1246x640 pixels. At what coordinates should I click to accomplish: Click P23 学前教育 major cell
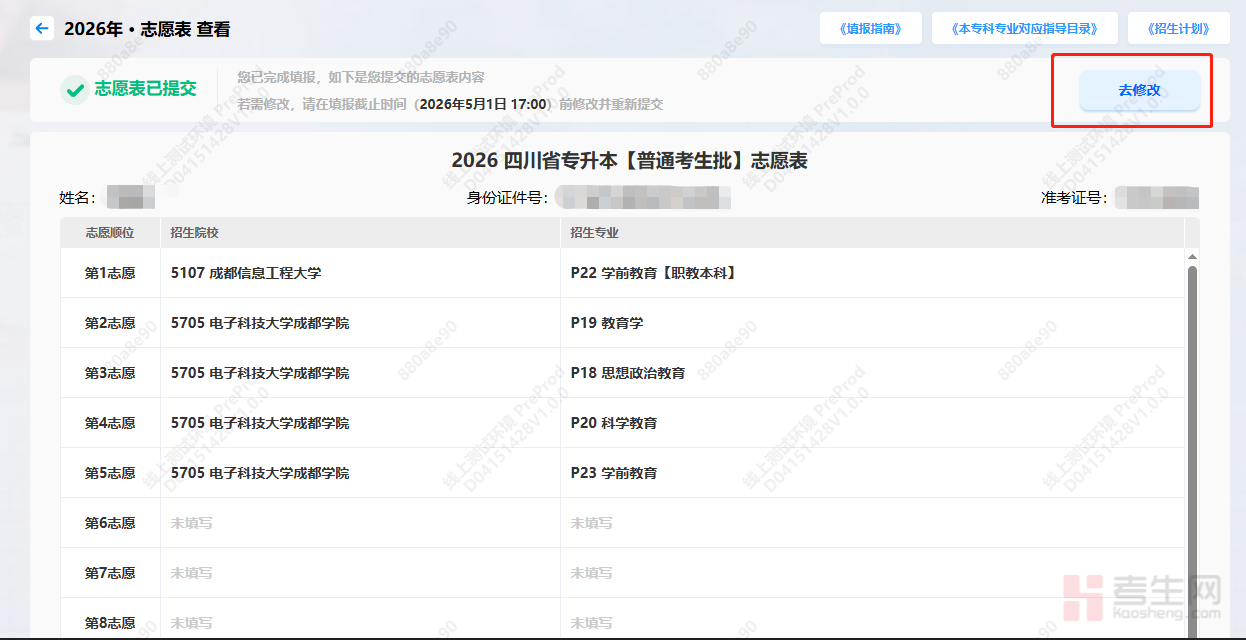[614, 473]
